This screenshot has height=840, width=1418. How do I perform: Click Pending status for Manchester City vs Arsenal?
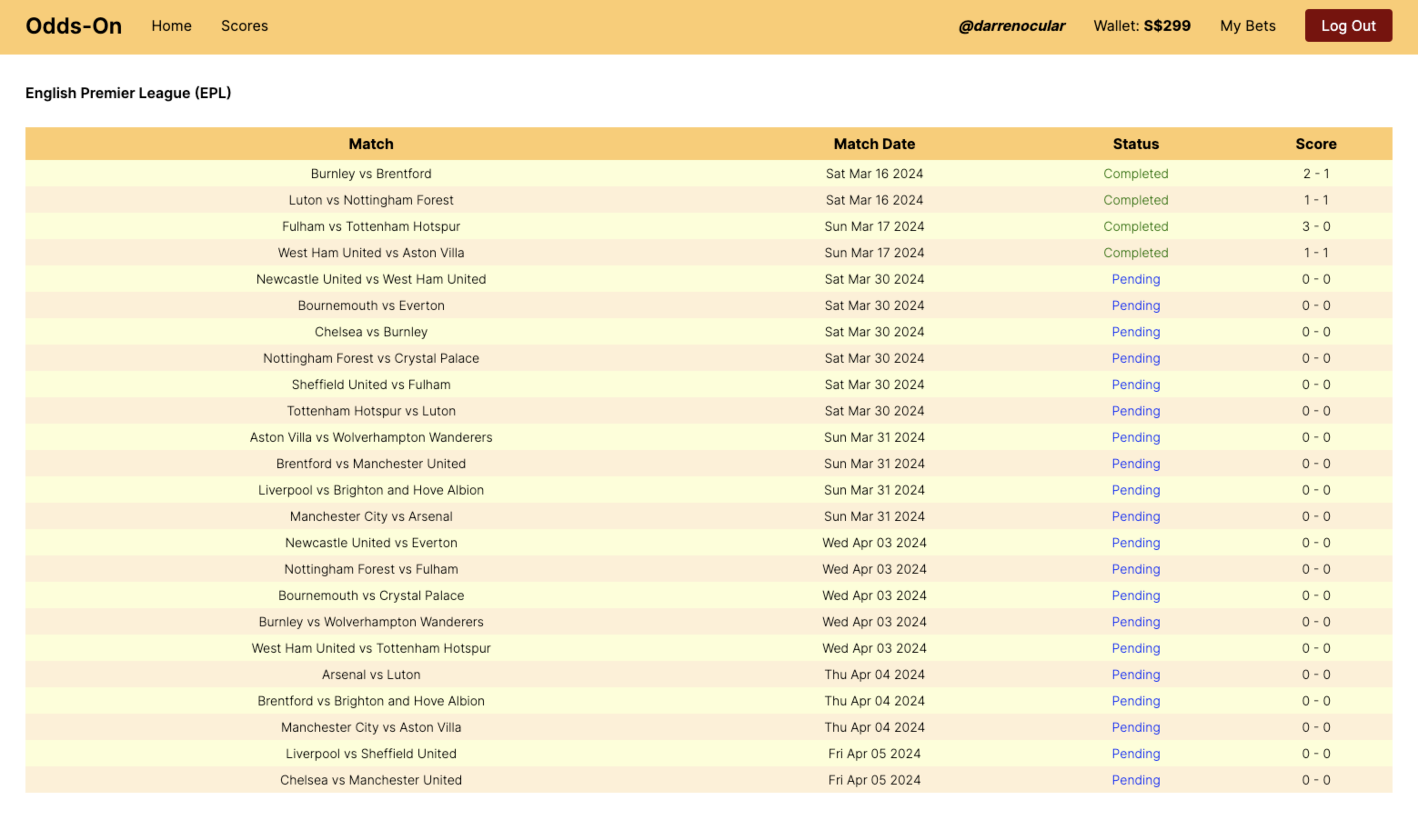[x=1136, y=516]
